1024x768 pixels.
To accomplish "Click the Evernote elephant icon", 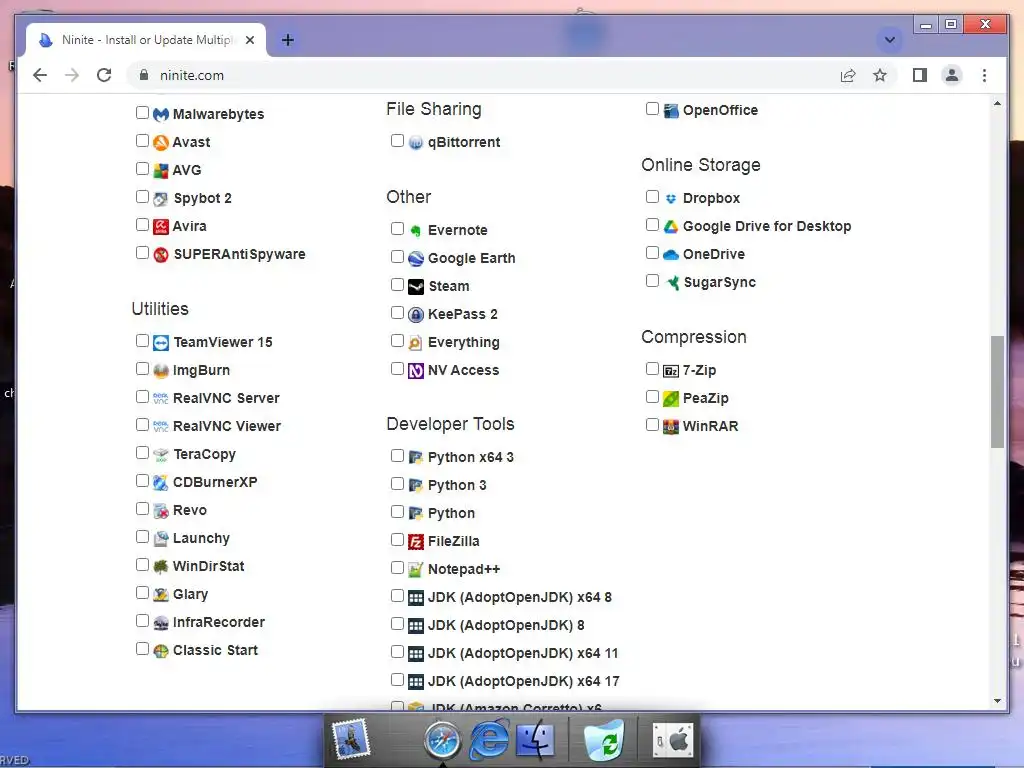I will tap(416, 231).
